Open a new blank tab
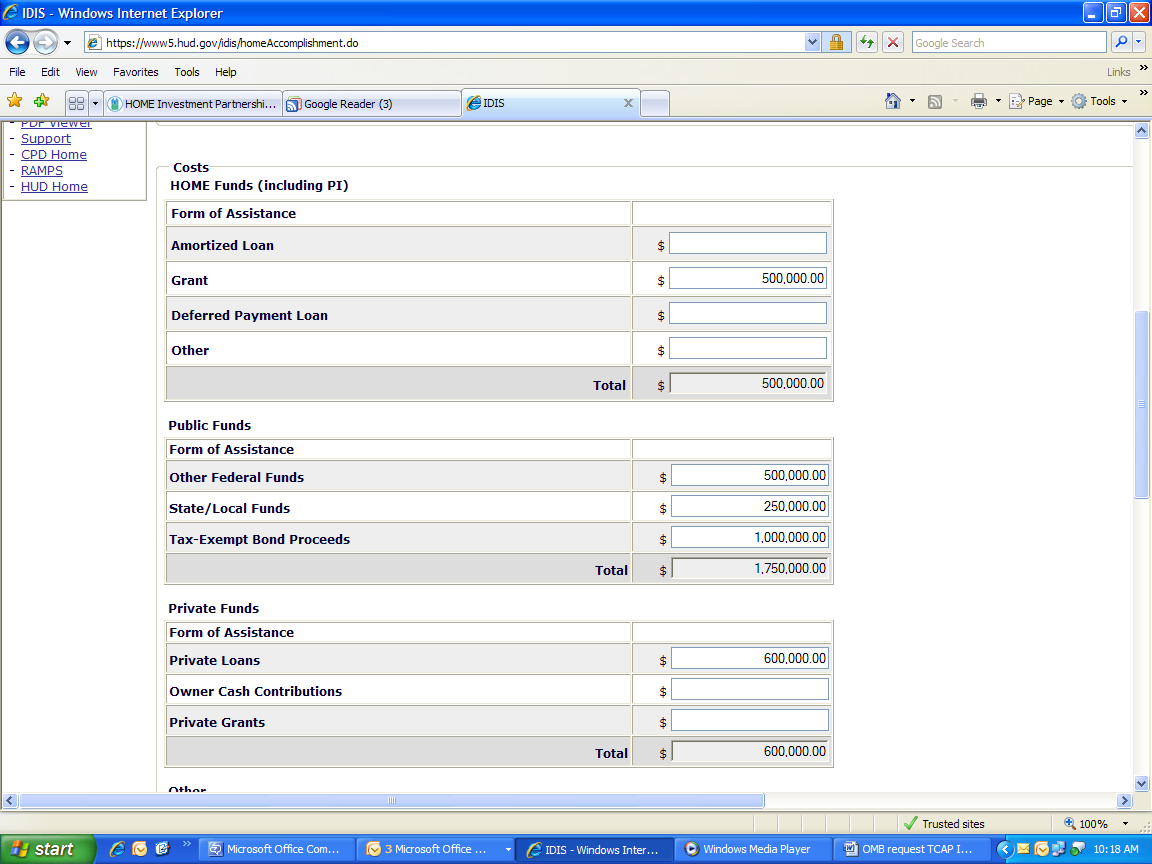Image resolution: width=1152 pixels, height=864 pixels. pos(655,104)
